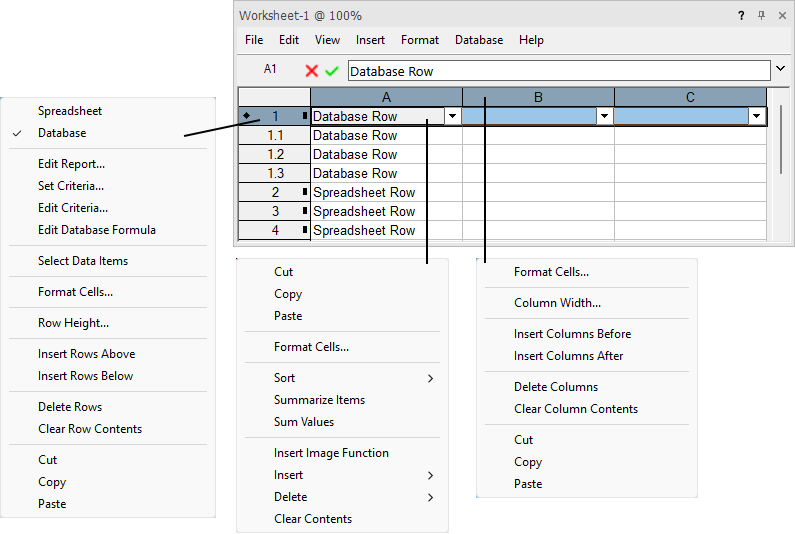795x534 pixels.
Task: Open the View menu
Action: pos(327,40)
